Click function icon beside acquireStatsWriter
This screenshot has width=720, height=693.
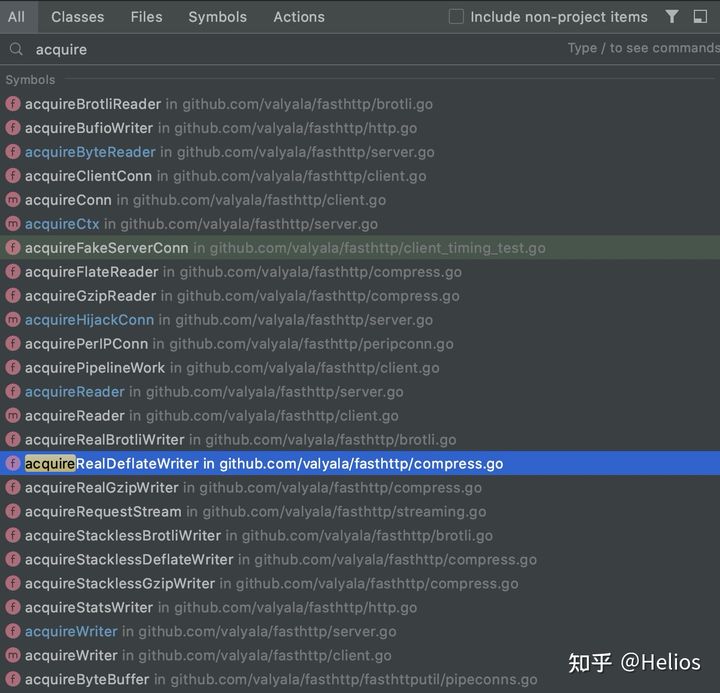click(x=13, y=607)
